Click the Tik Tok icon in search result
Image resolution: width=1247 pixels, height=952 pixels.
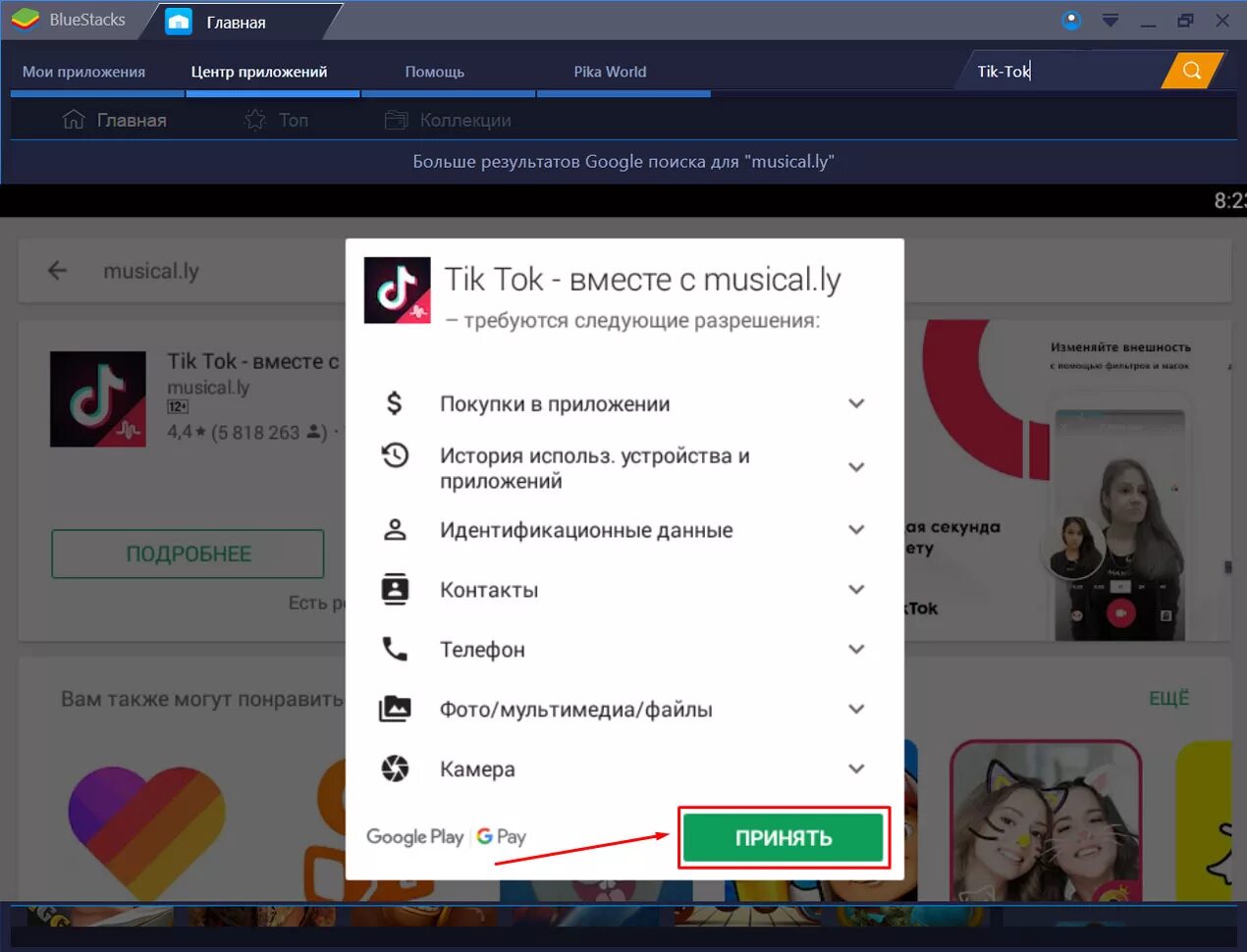click(x=98, y=398)
